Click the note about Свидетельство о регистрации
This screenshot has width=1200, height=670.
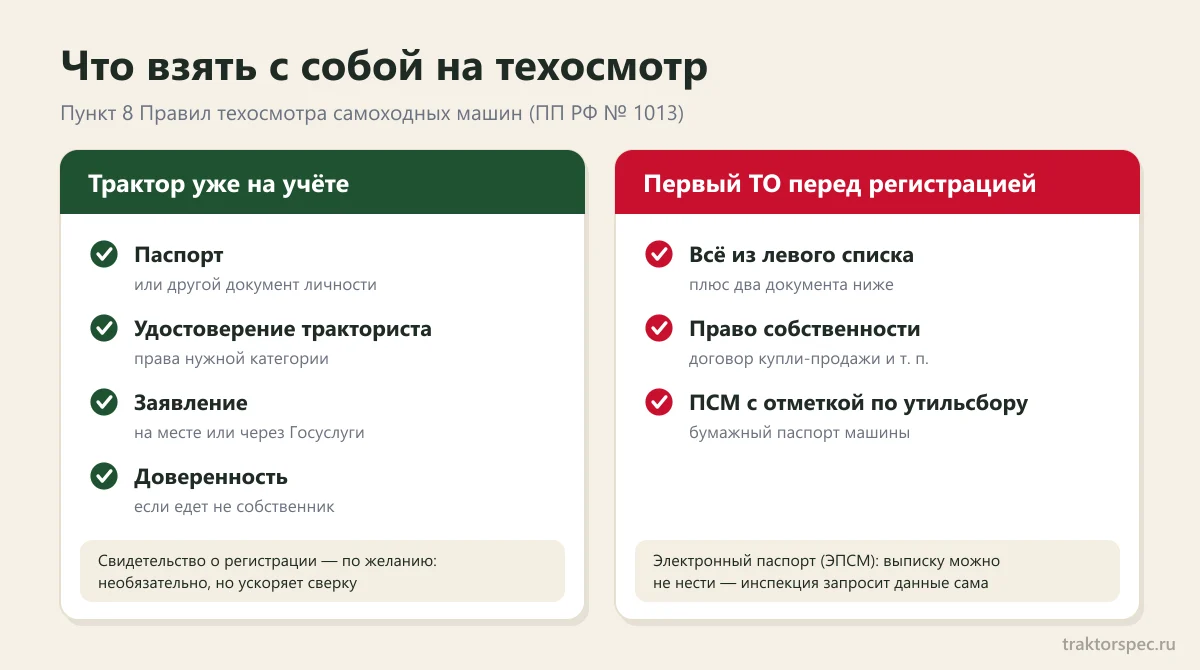[x=322, y=571]
